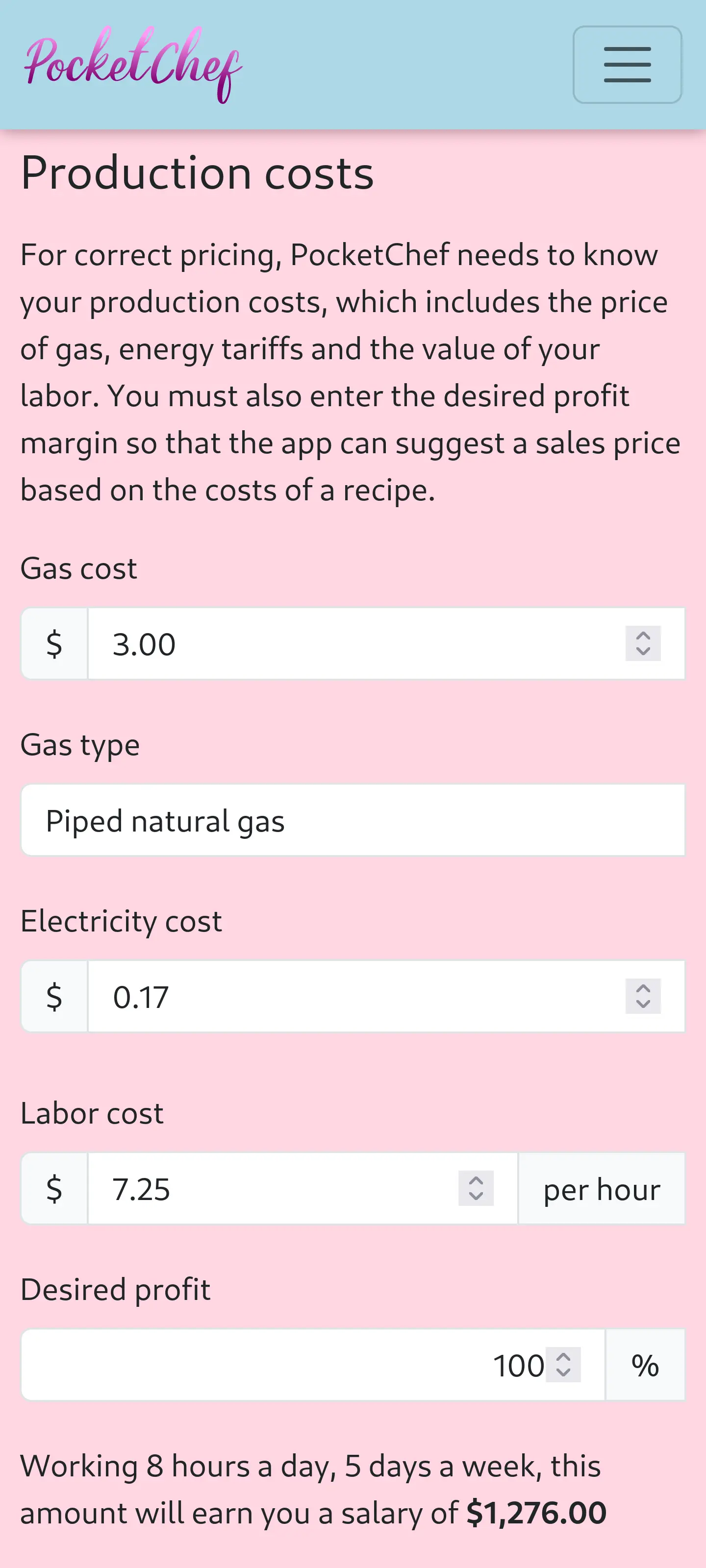Increase Gas cost with up stepper arrow

coord(643,636)
